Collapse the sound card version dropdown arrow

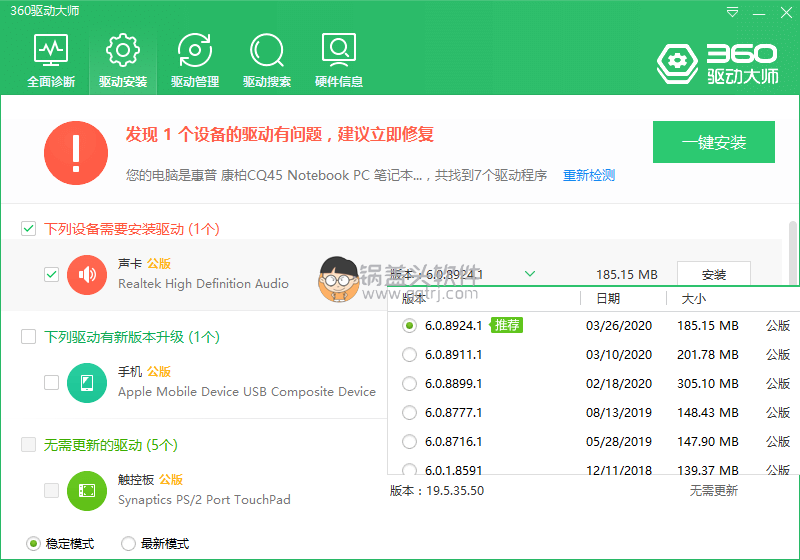click(x=530, y=274)
